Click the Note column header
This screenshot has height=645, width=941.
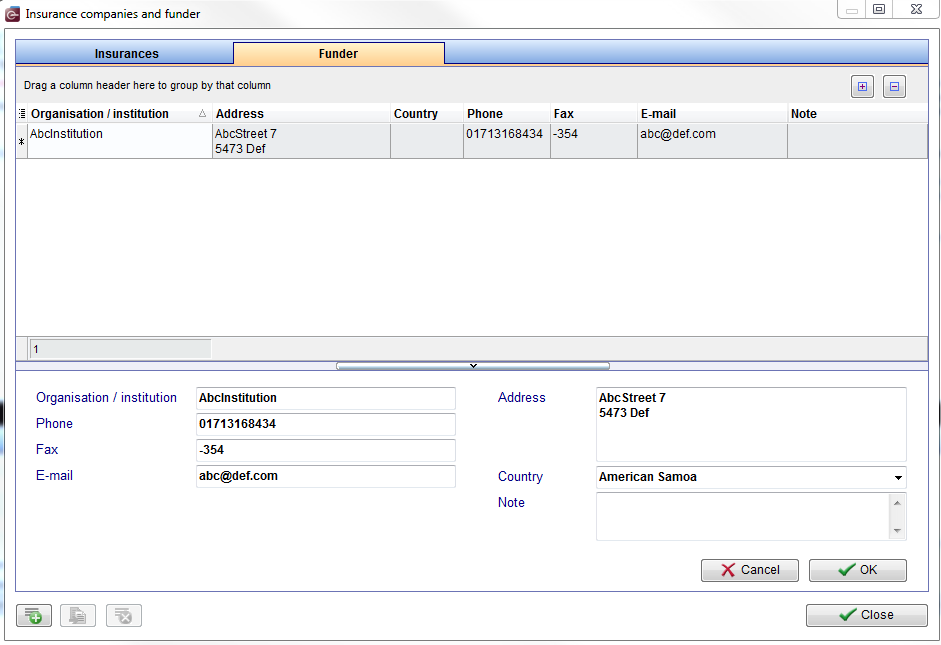click(857, 113)
